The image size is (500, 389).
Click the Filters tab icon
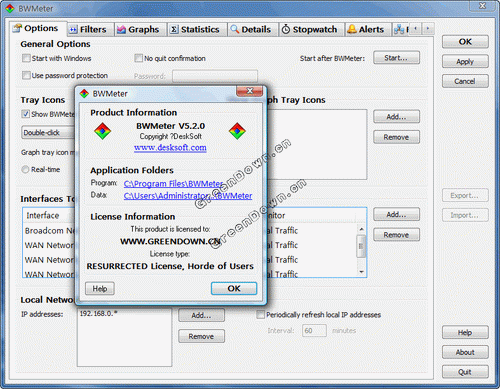pos(73,30)
